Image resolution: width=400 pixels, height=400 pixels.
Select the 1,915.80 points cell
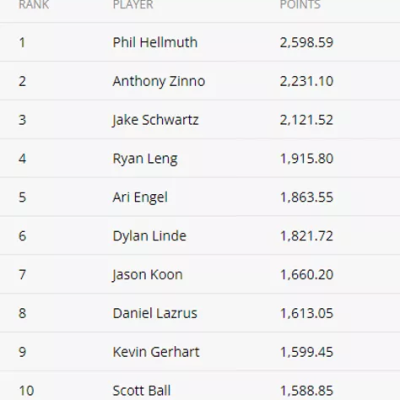pyautogui.click(x=307, y=159)
